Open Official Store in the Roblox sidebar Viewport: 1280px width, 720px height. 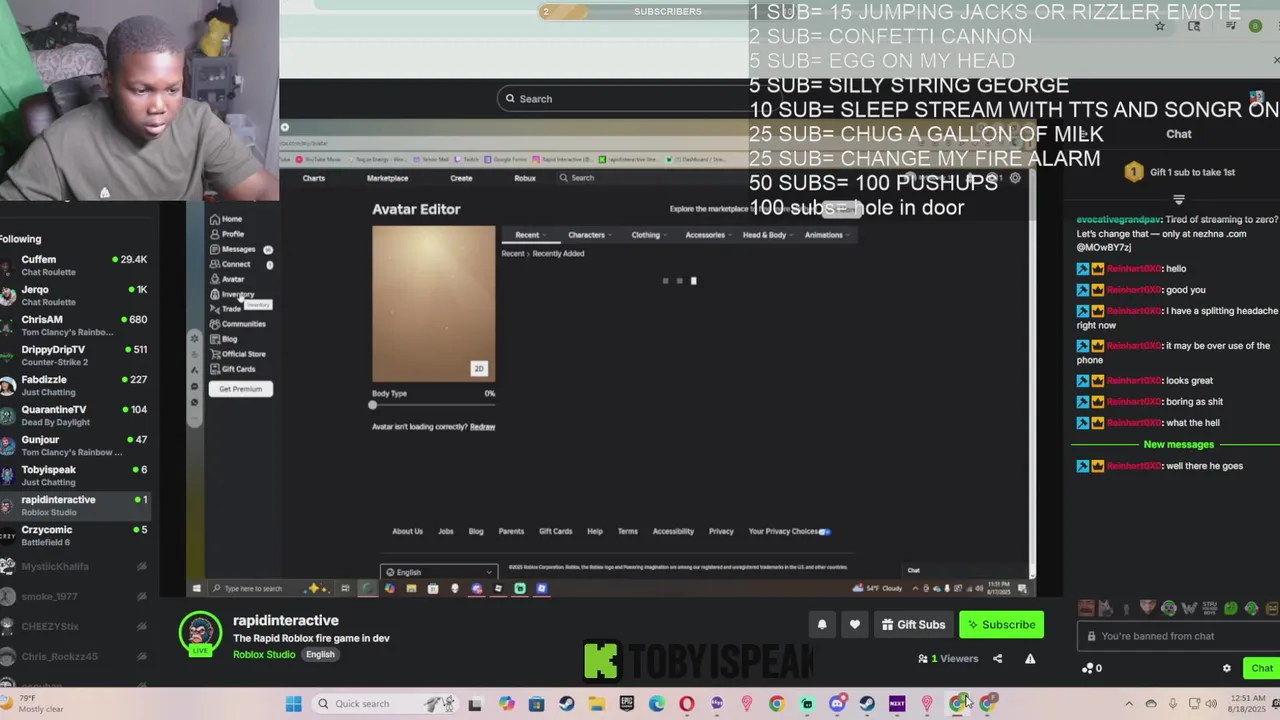(237, 354)
